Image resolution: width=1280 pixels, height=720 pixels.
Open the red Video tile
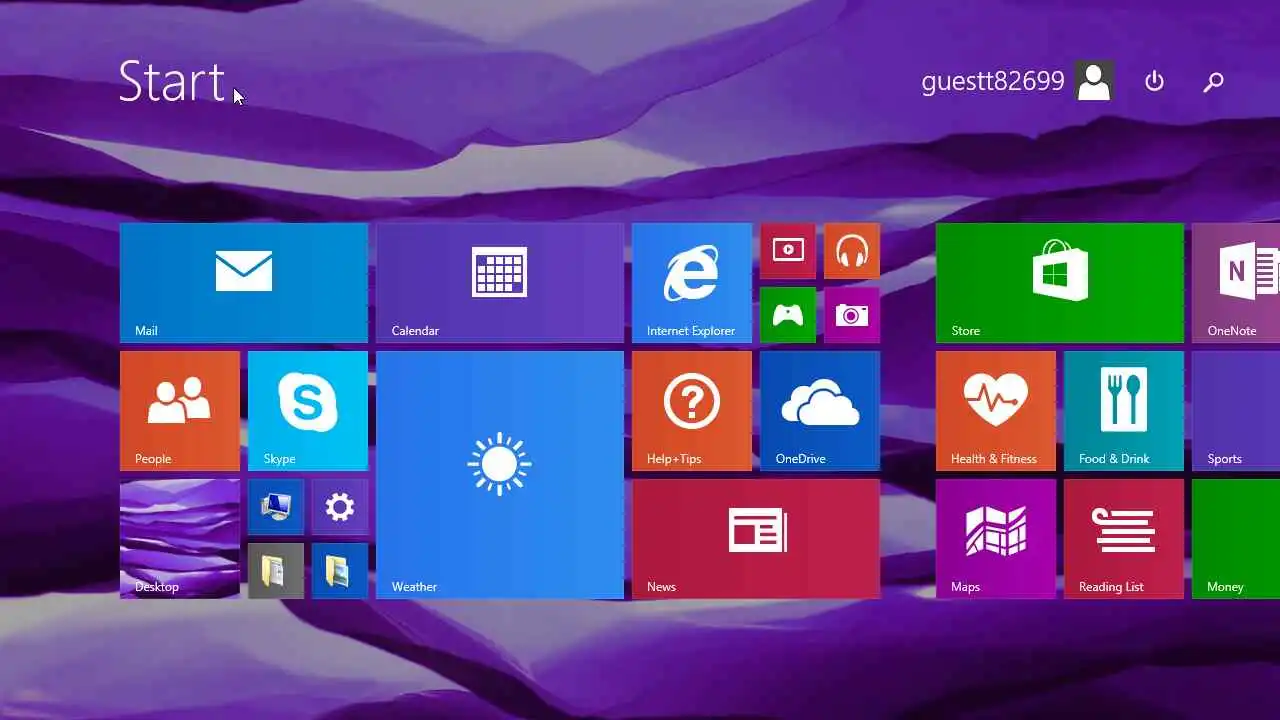click(x=788, y=251)
